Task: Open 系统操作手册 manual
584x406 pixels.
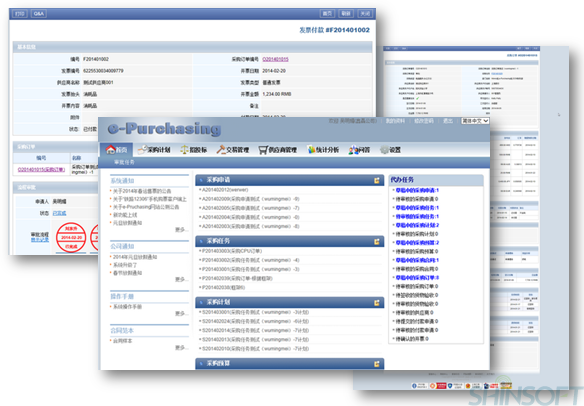Action: pos(127,307)
